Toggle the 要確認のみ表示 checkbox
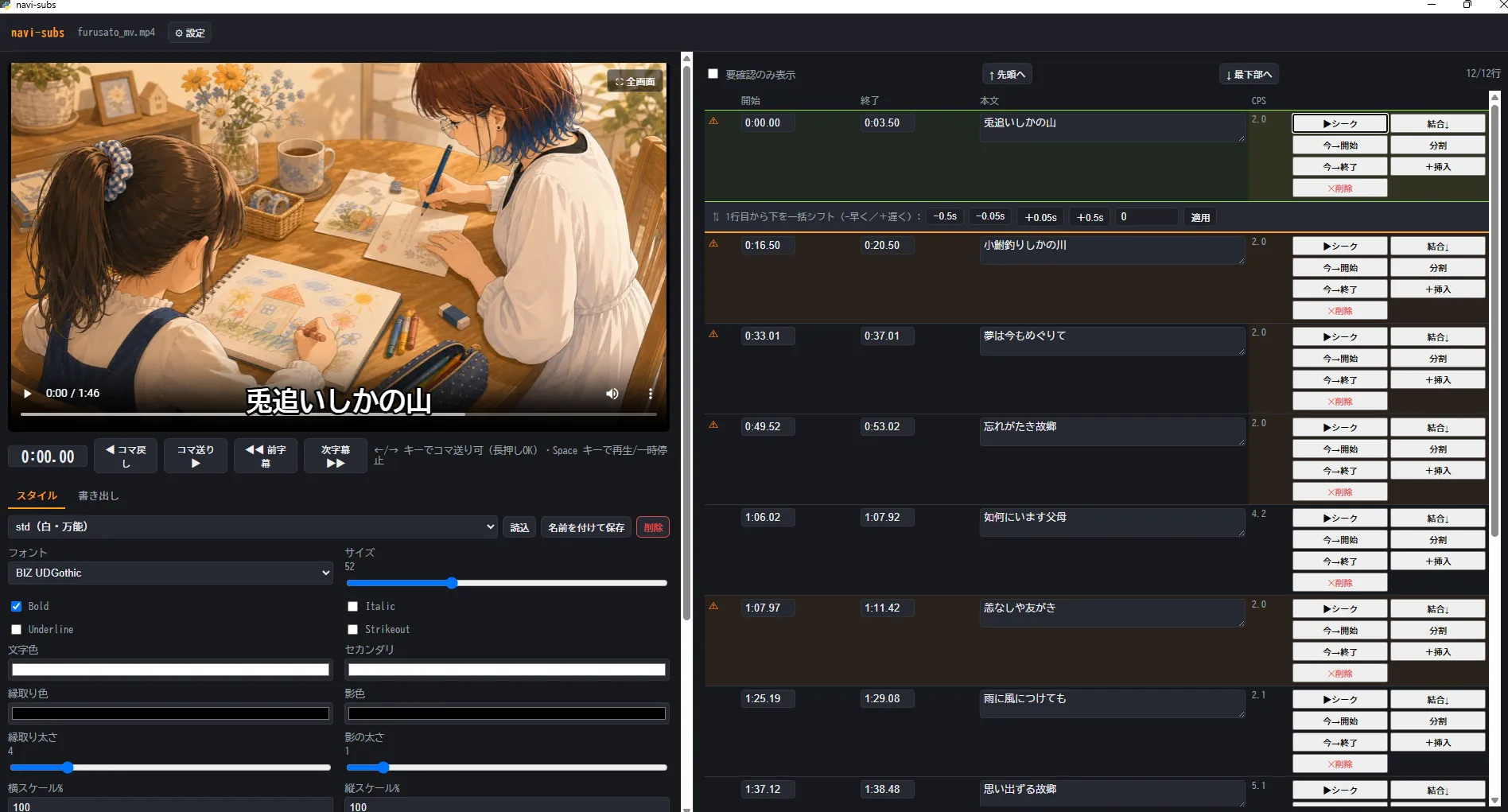The height and width of the screenshot is (812, 1508). point(713,74)
